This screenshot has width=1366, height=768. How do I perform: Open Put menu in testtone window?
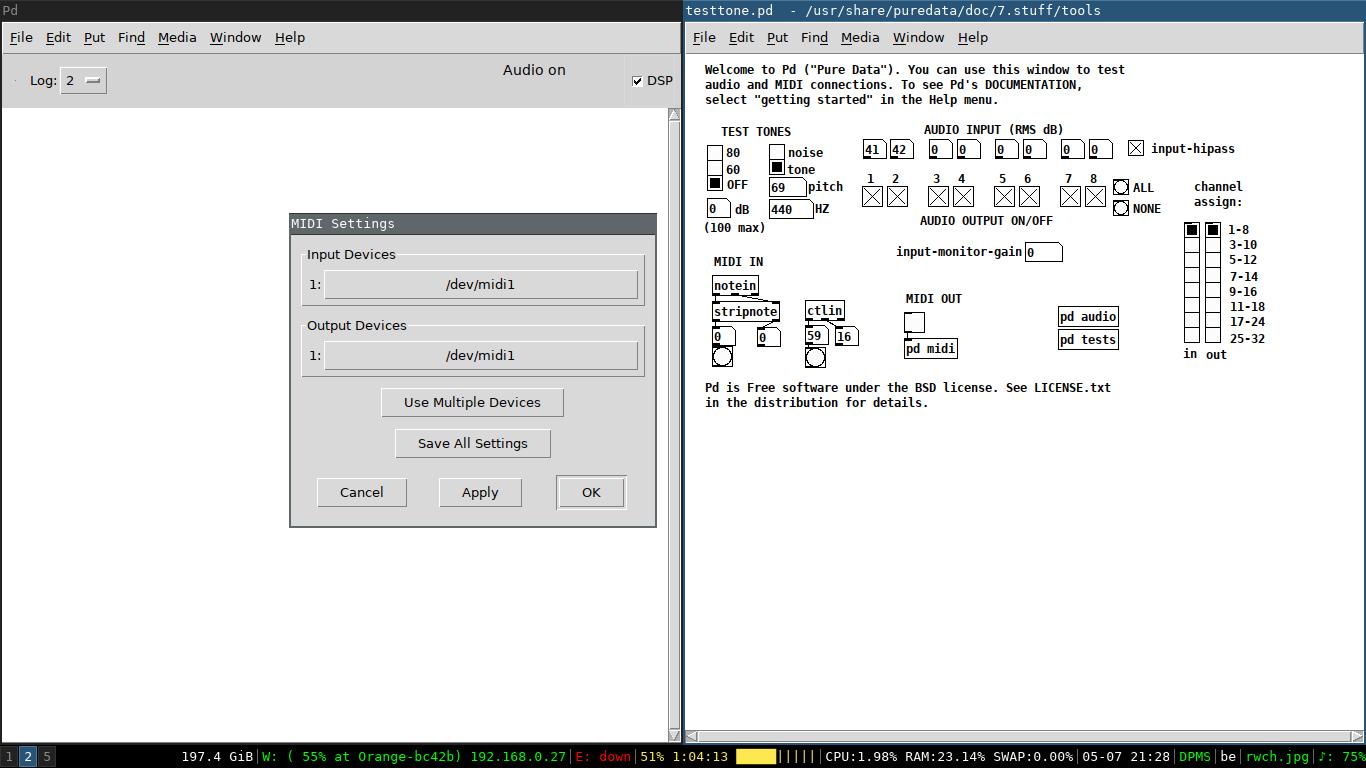point(777,37)
